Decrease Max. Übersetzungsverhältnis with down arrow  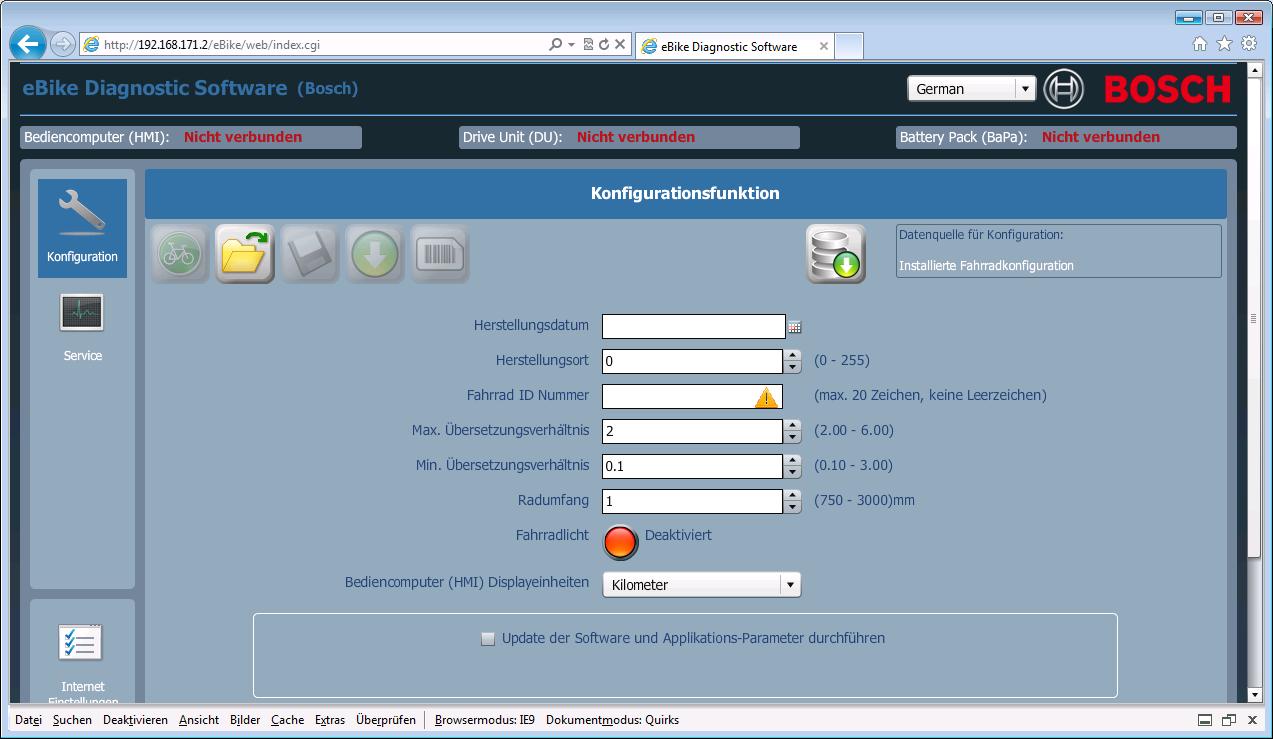point(793,437)
